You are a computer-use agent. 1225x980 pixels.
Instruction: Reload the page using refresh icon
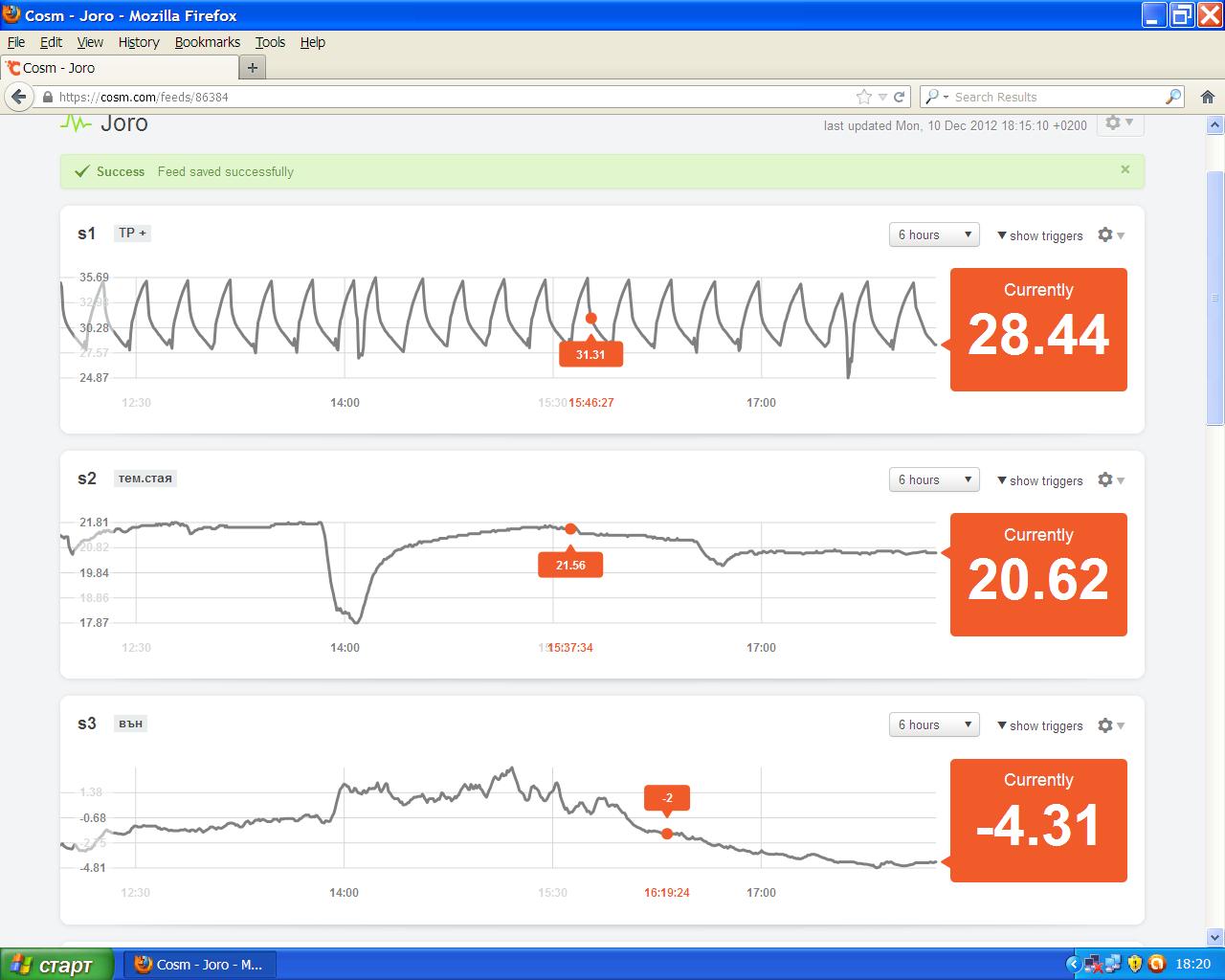point(900,97)
